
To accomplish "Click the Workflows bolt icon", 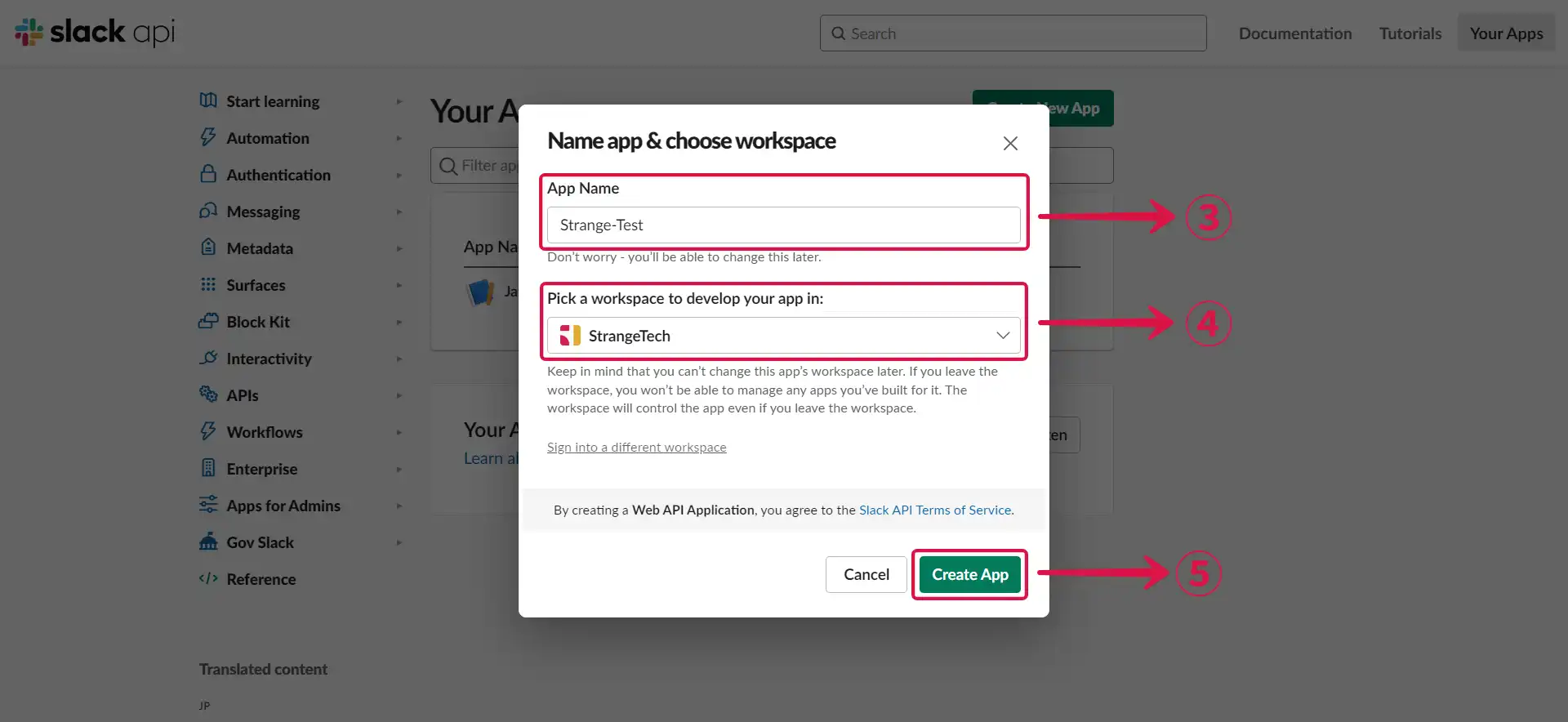I will [x=208, y=431].
